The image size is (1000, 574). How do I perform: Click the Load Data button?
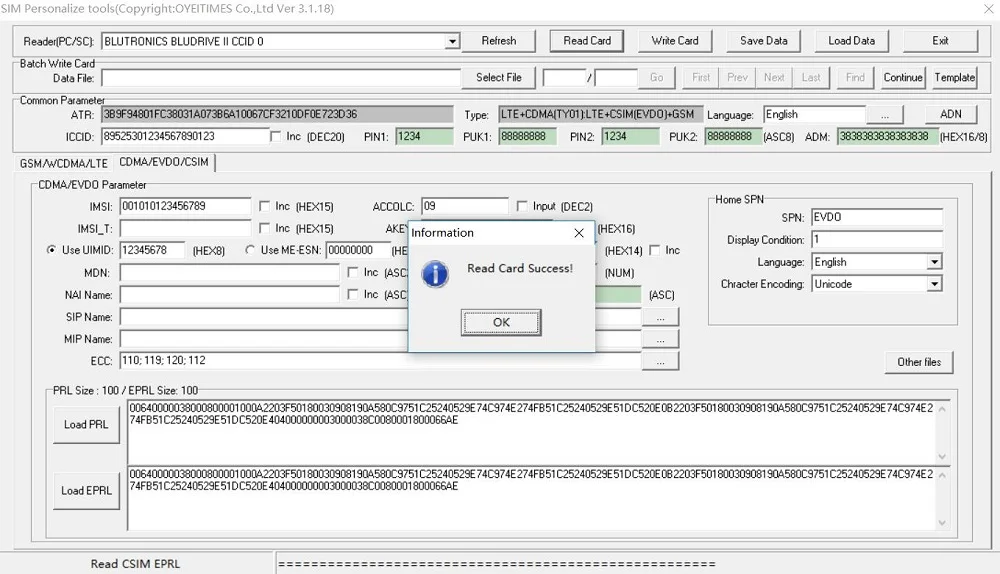coord(851,41)
